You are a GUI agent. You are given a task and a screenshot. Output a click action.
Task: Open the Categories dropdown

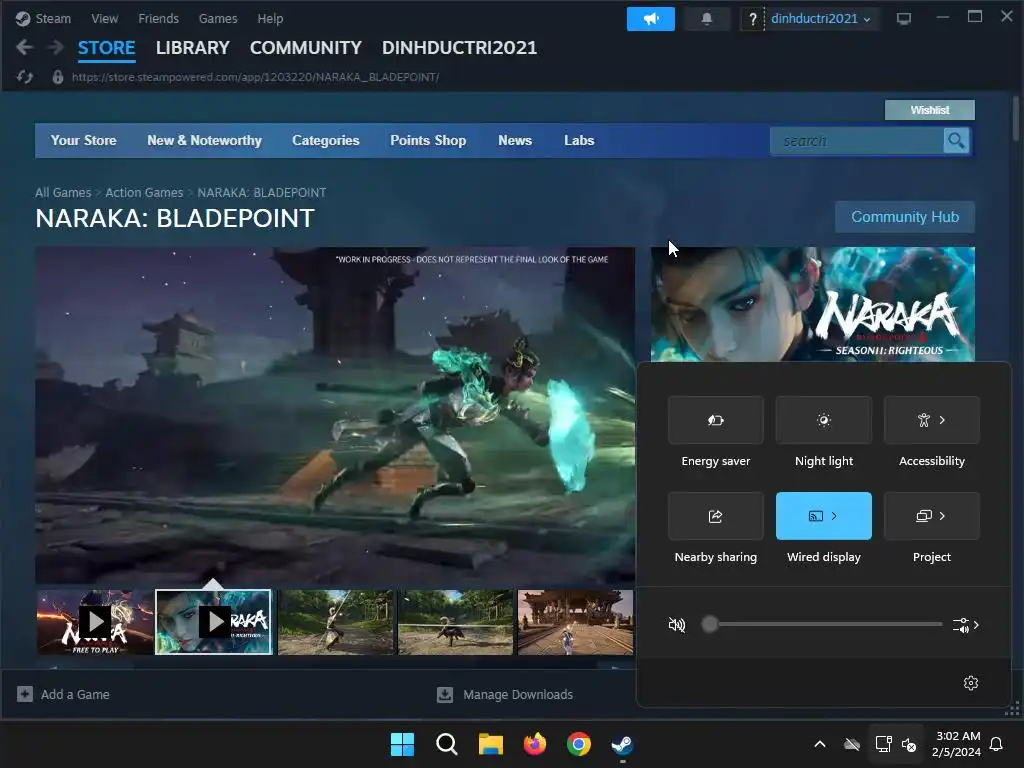pos(326,140)
